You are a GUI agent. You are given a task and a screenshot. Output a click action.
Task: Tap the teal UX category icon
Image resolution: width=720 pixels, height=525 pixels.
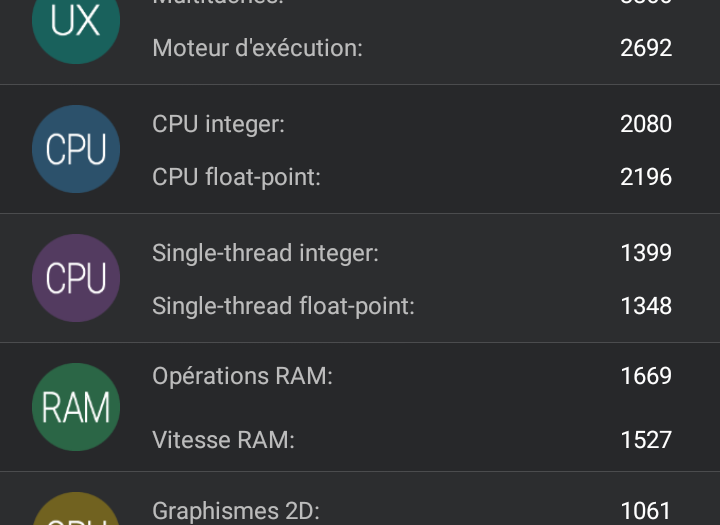tap(76, 24)
